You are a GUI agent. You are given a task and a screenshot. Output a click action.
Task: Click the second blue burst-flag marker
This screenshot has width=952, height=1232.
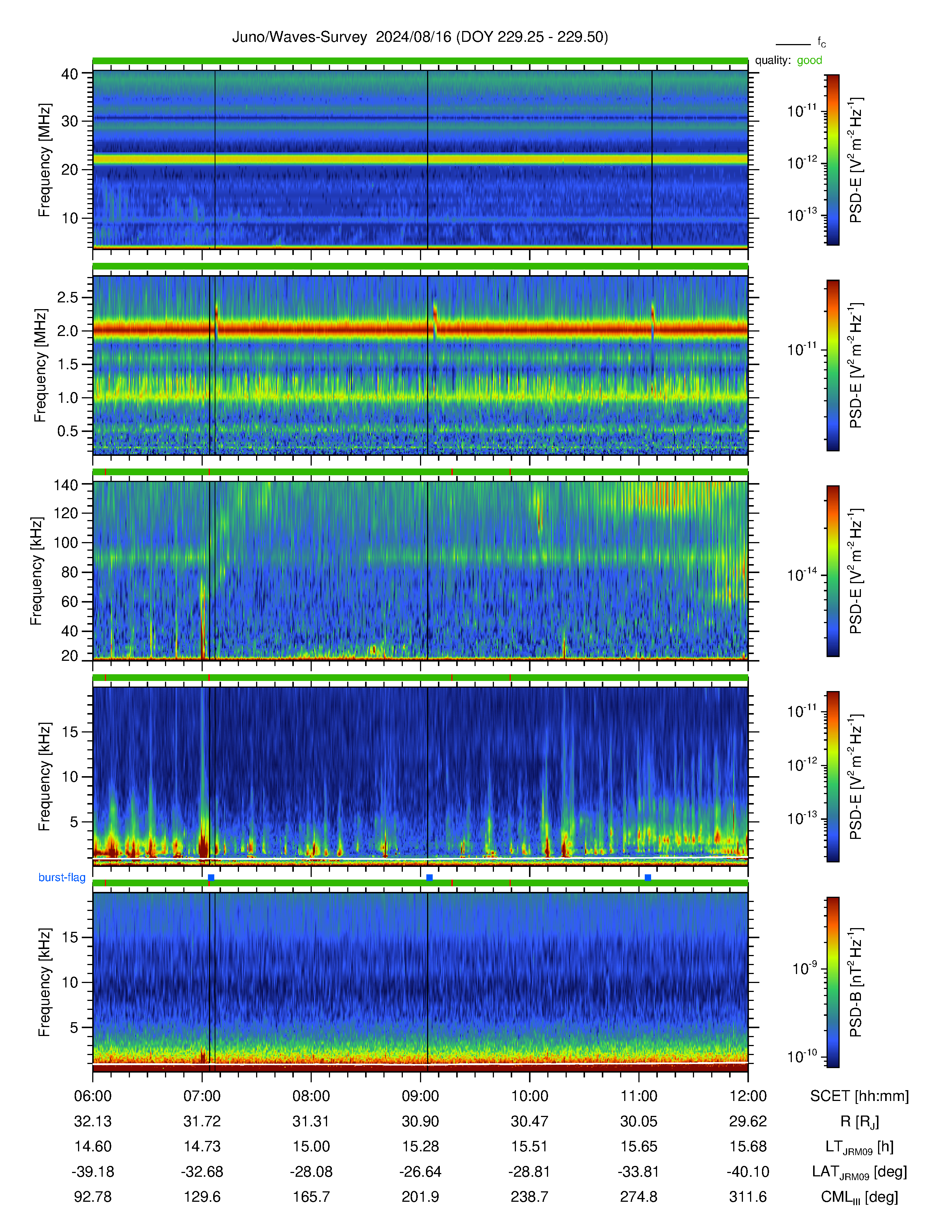[429, 877]
